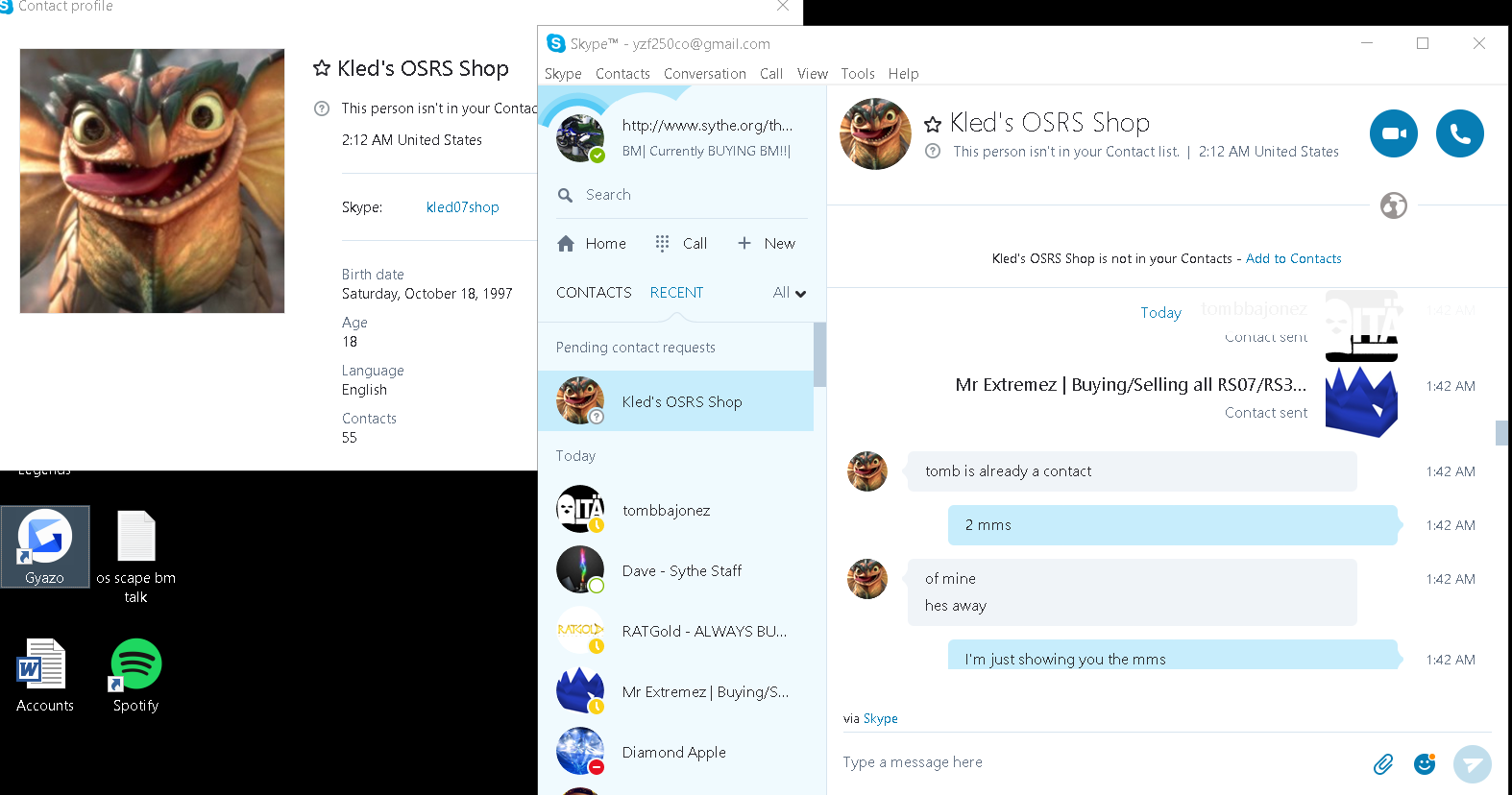The image size is (1512, 795).
Task: Click the "tomb is already a contact" message
Action: (x=1133, y=471)
